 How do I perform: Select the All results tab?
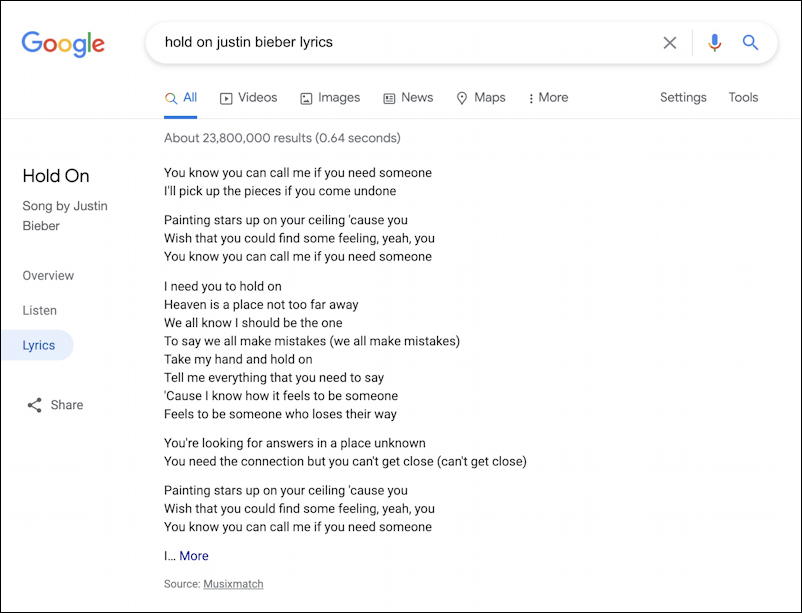tap(181, 98)
